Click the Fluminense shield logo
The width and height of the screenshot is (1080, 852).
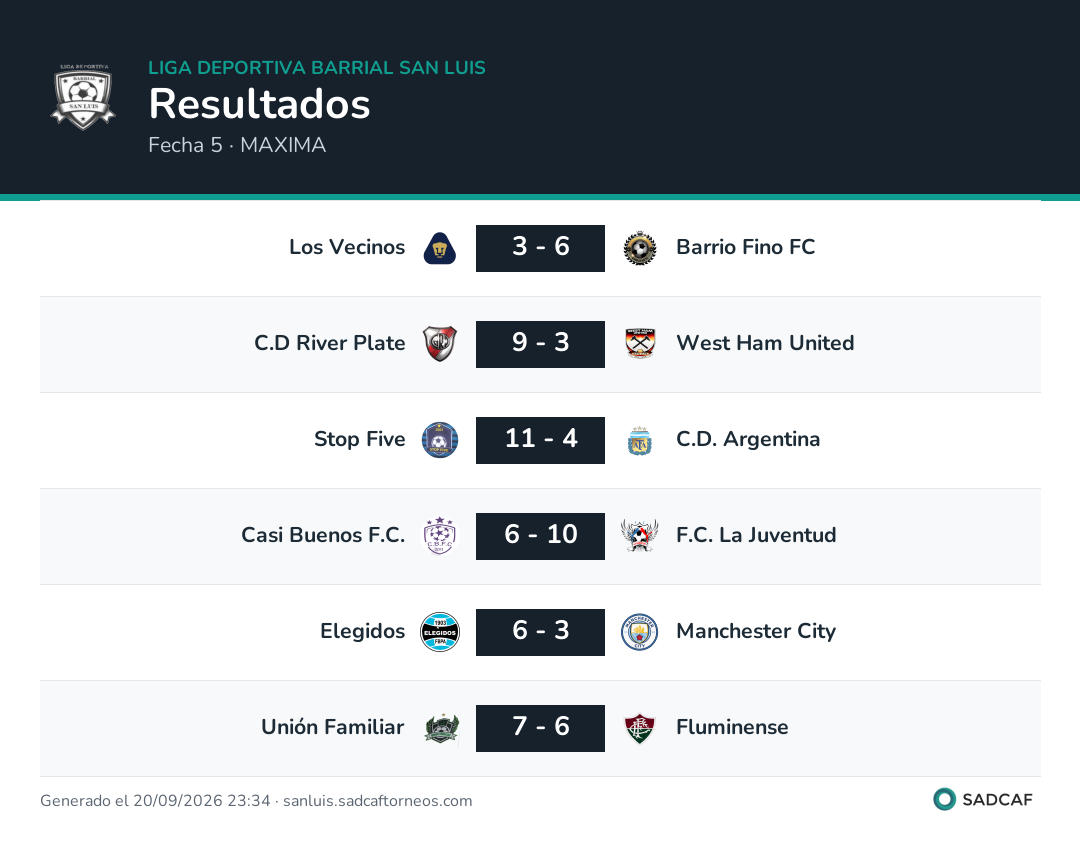[640, 729]
